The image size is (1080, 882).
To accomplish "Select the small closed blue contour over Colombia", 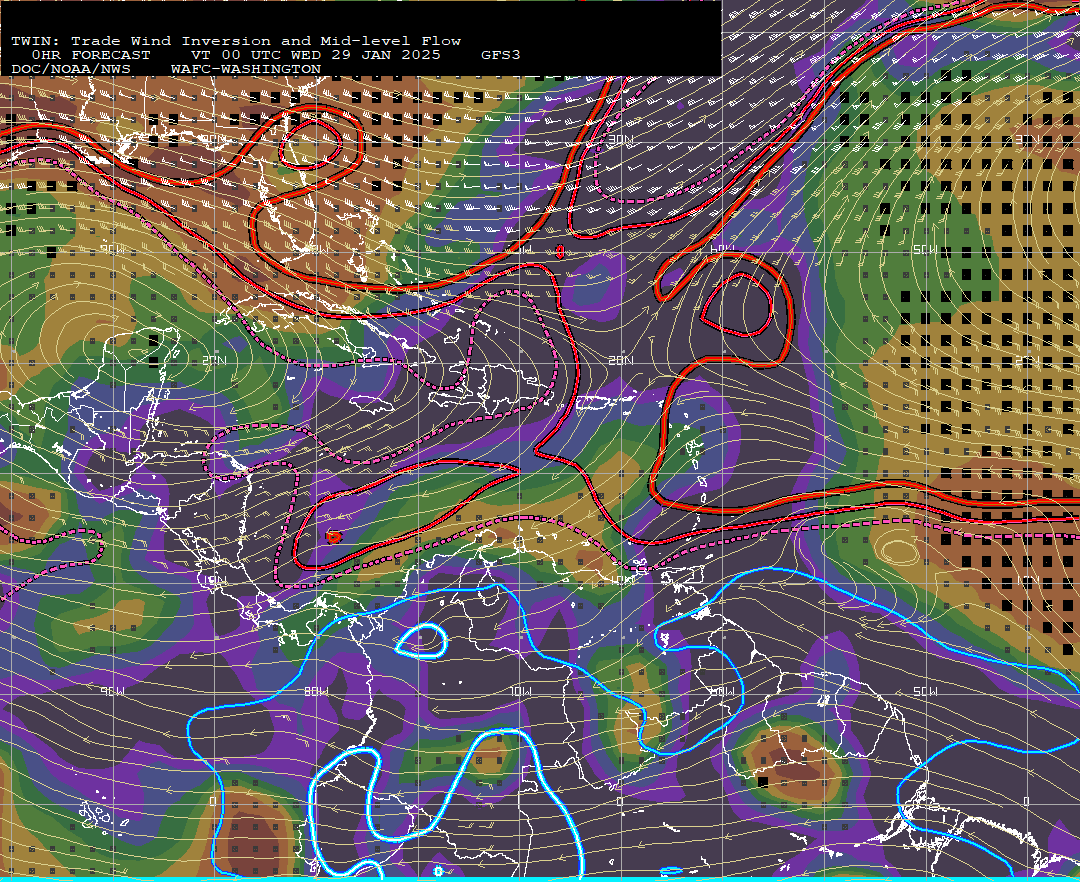I will (422, 641).
